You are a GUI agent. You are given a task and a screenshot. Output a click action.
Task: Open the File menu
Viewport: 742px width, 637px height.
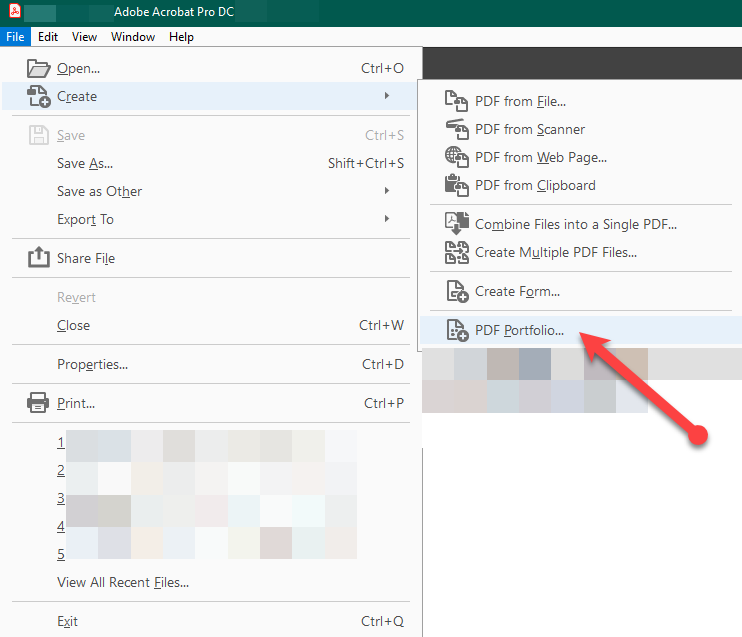[15, 37]
